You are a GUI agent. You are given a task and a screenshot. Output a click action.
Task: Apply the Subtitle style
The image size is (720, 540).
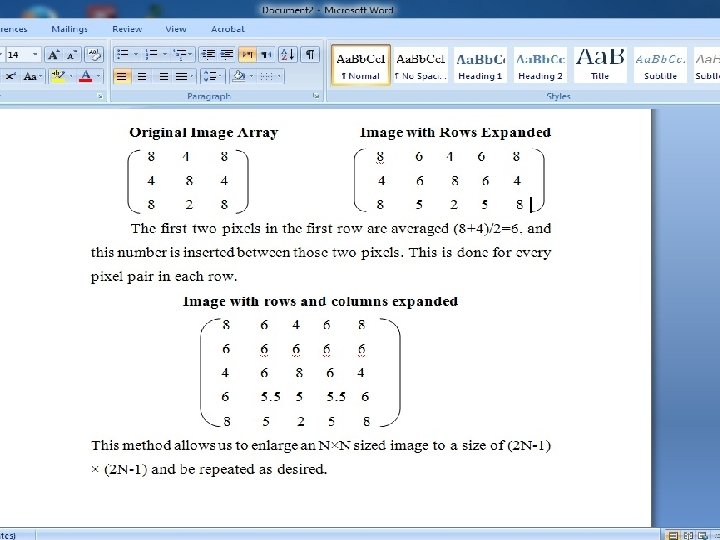click(x=660, y=65)
